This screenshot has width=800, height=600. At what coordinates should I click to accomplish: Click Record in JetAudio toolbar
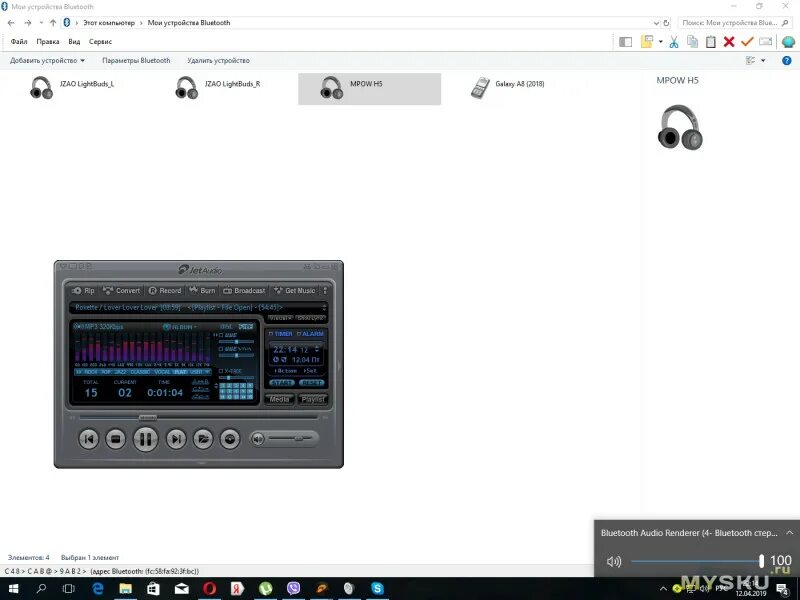pyautogui.click(x=165, y=291)
